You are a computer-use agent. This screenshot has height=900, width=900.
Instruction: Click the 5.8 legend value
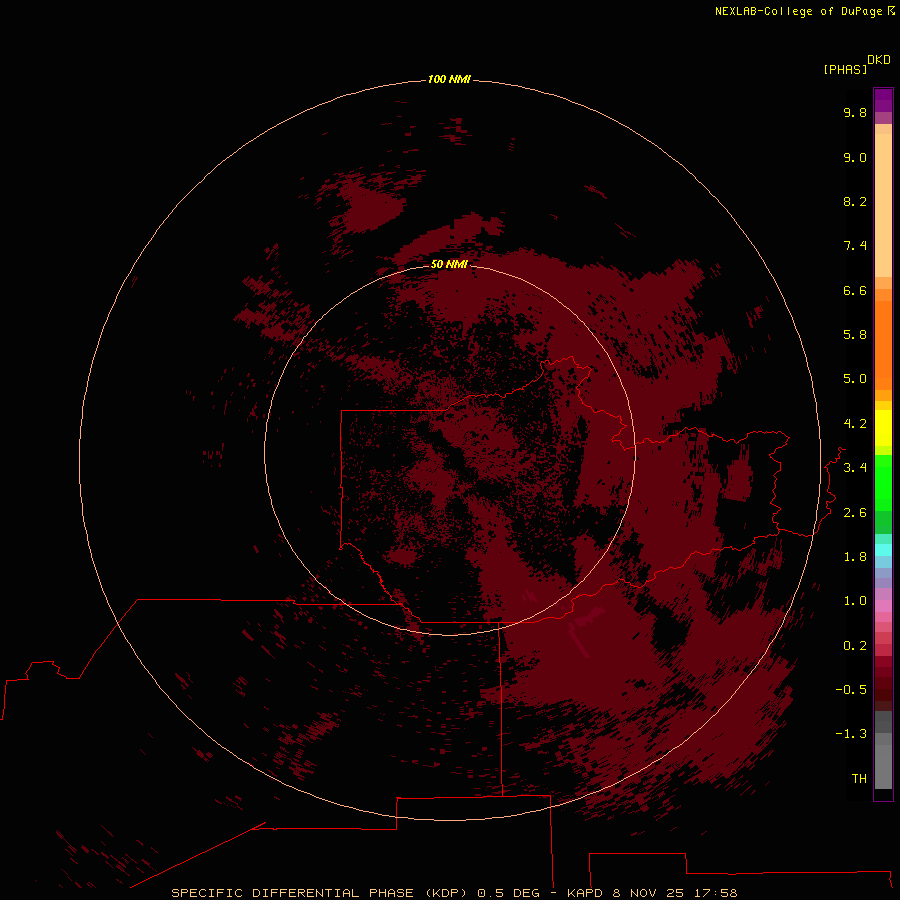coord(855,335)
